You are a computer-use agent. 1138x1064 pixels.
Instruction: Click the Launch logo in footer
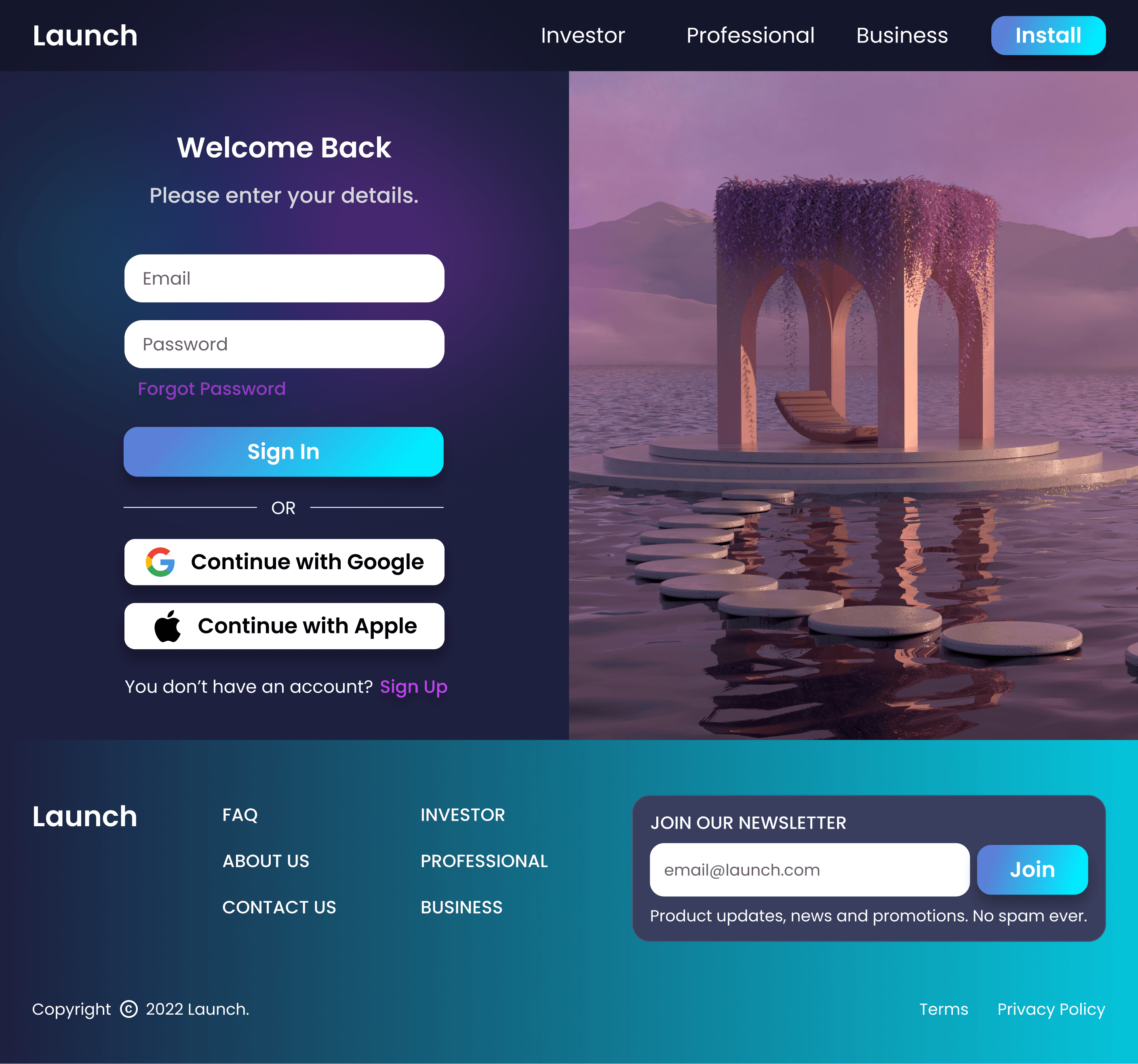(85, 816)
